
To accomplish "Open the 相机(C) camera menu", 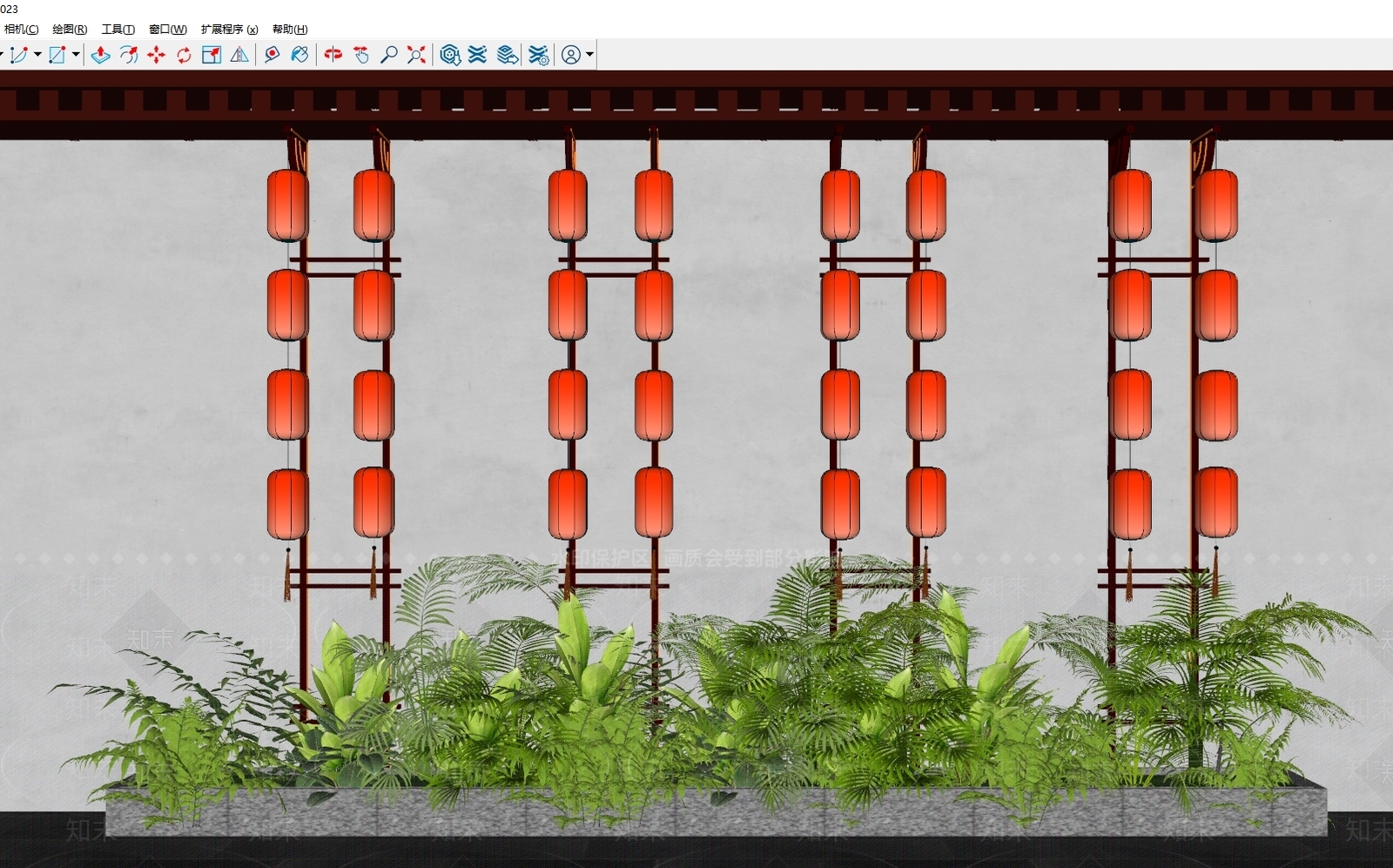I will (x=22, y=29).
